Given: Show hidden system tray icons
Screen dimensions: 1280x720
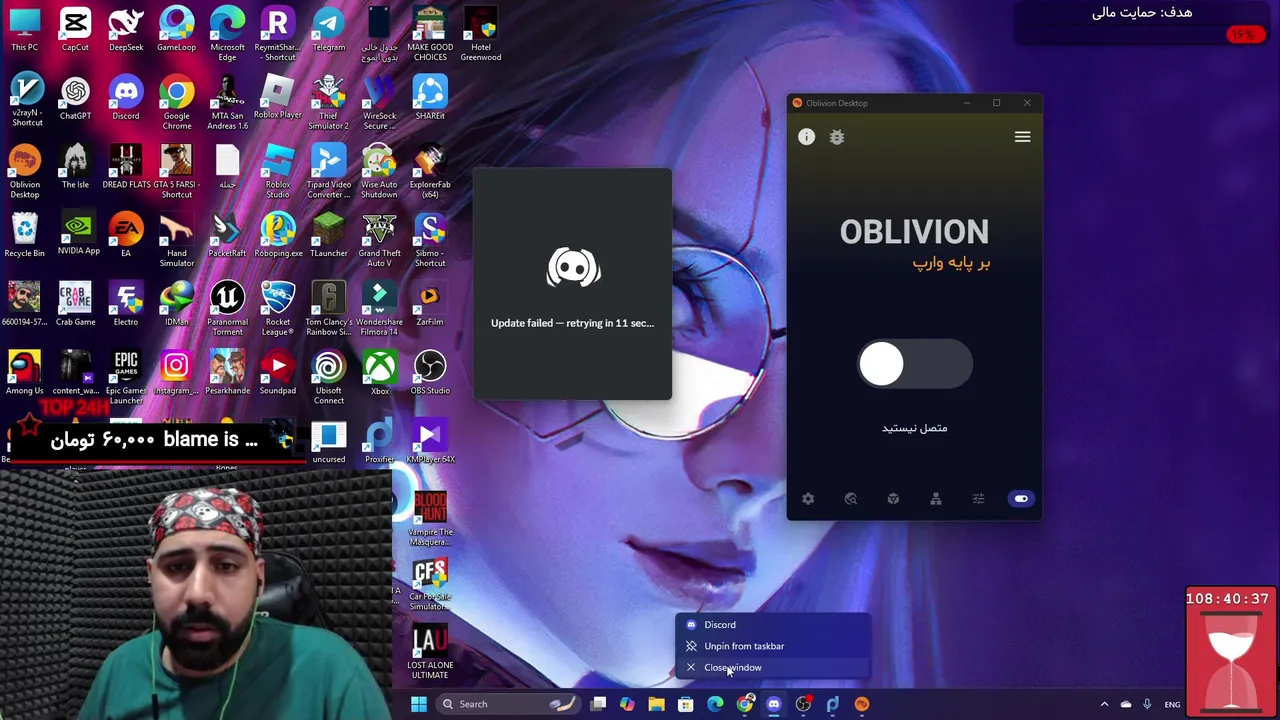Looking at the screenshot, I should [x=1104, y=704].
